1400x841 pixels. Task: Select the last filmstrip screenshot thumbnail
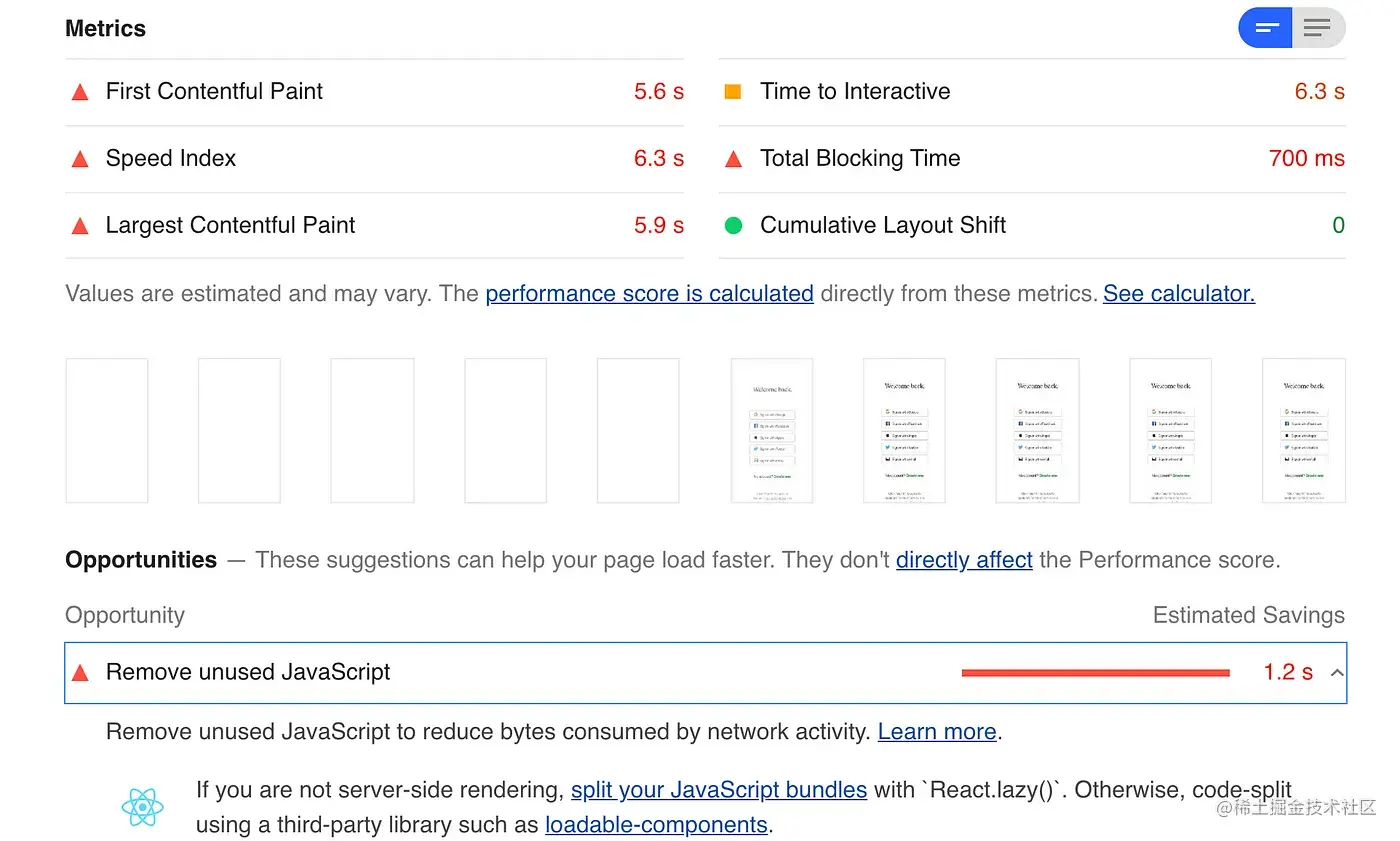[x=1303, y=430]
